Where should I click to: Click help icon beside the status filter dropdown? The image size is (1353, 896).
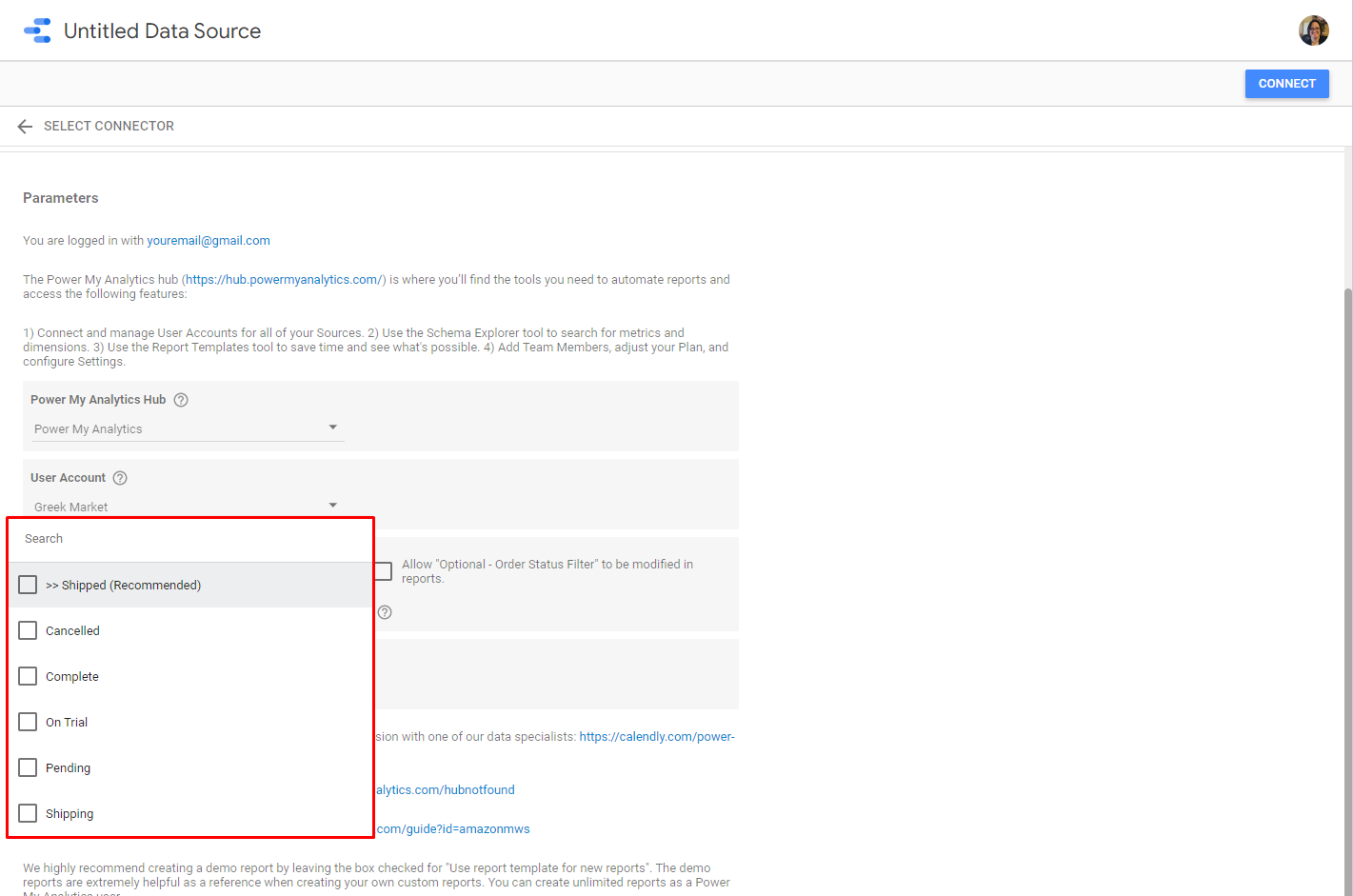(x=385, y=612)
